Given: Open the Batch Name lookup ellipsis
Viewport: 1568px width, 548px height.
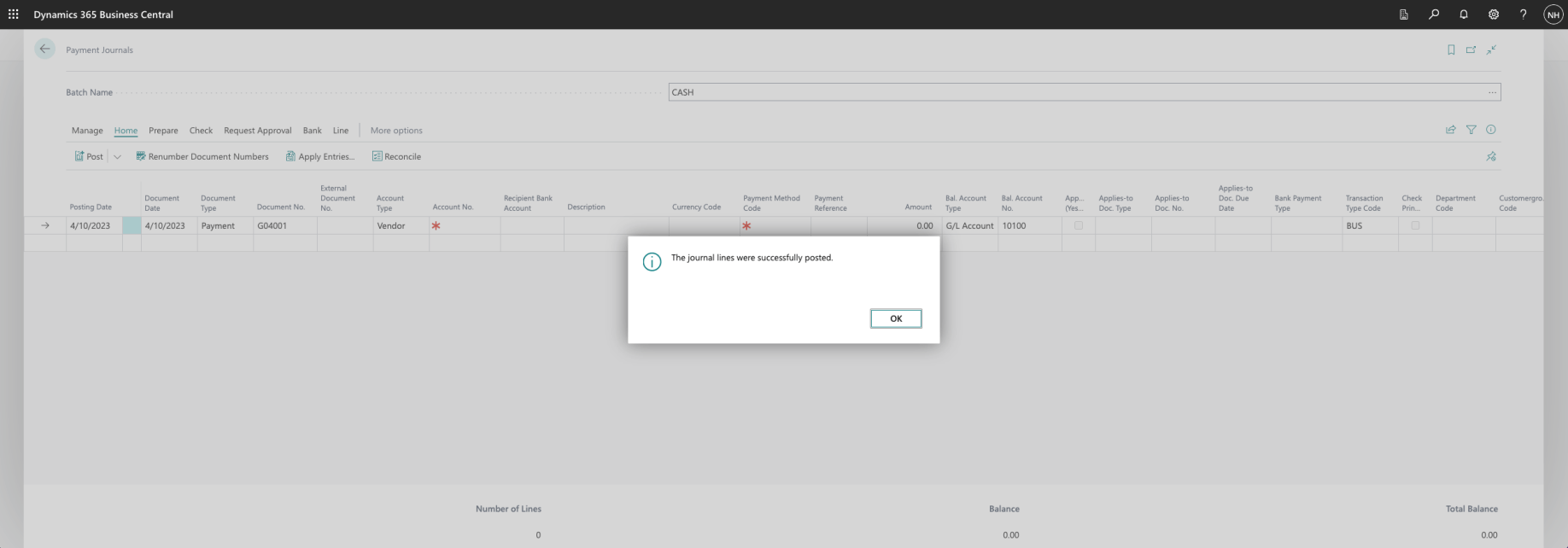Looking at the screenshot, I should click(x=1492, y=92).
